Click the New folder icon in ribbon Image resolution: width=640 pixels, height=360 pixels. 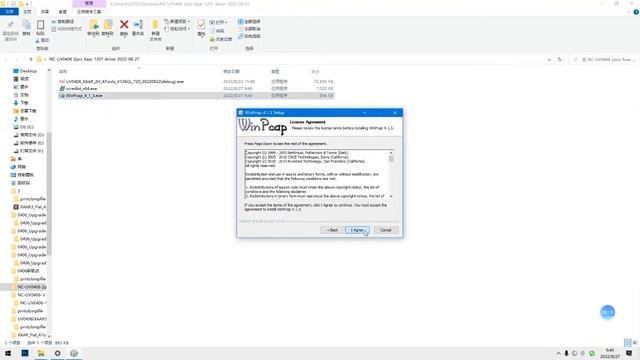(155, 25)
